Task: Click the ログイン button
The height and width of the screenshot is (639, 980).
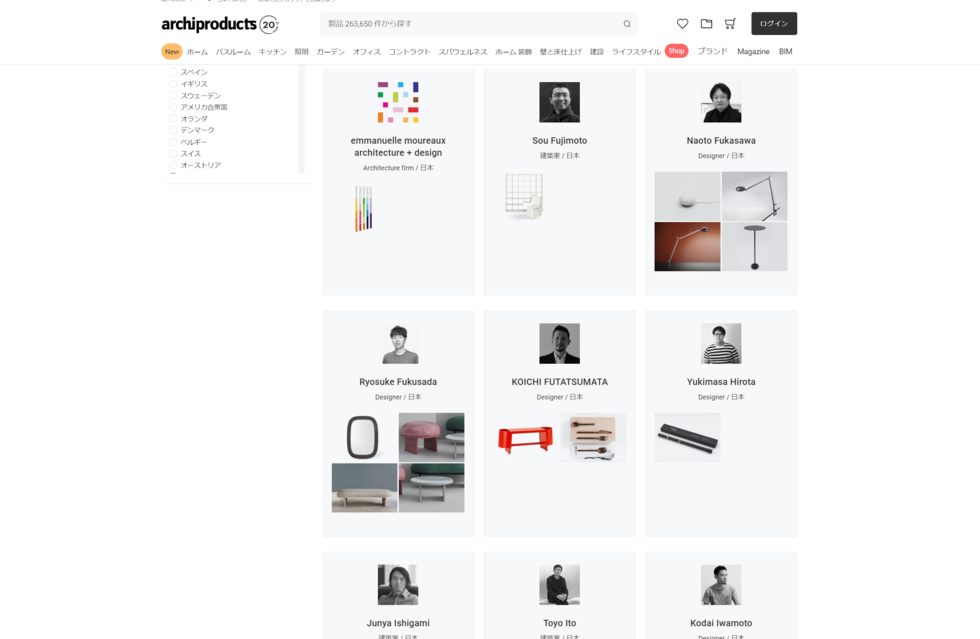Action: click(774, 24)
